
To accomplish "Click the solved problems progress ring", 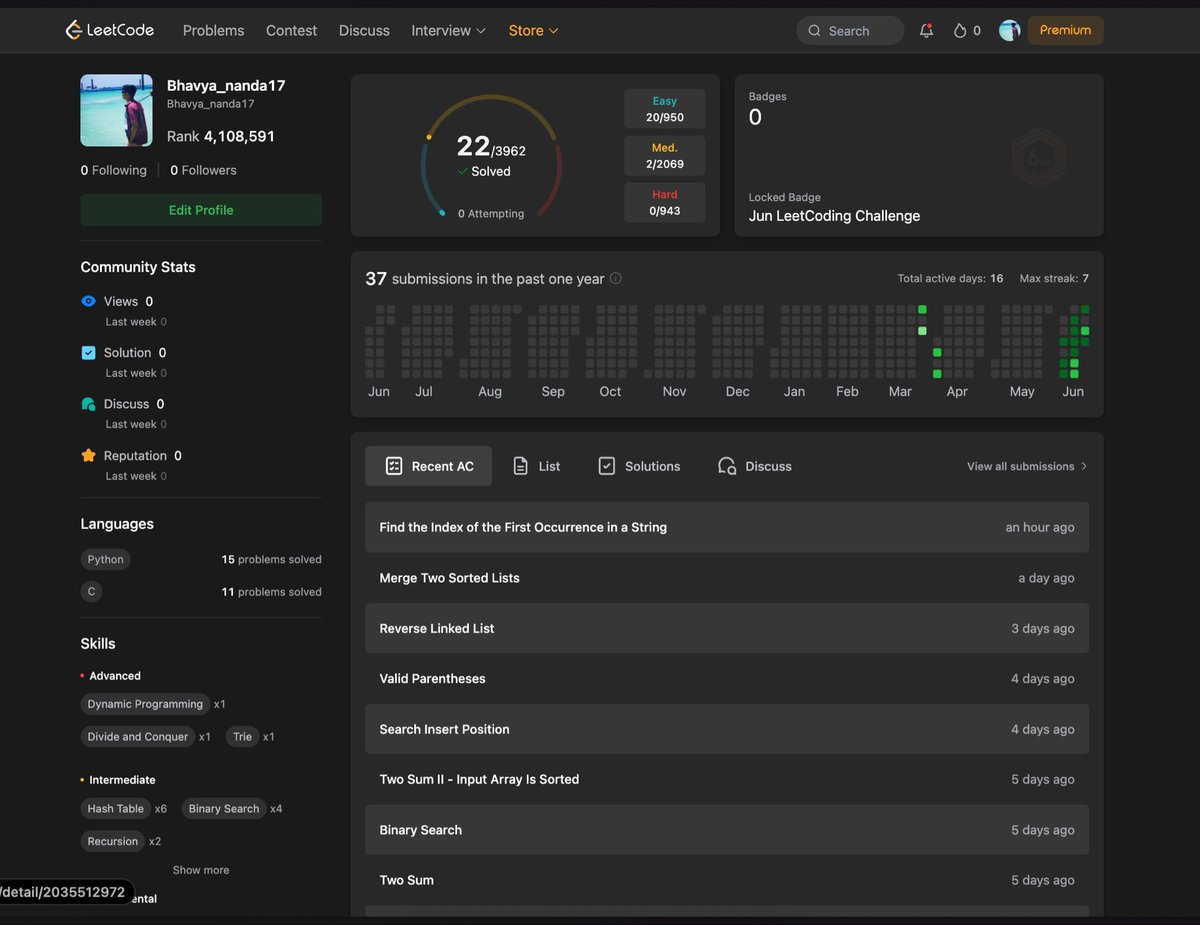I will [491, 157].
